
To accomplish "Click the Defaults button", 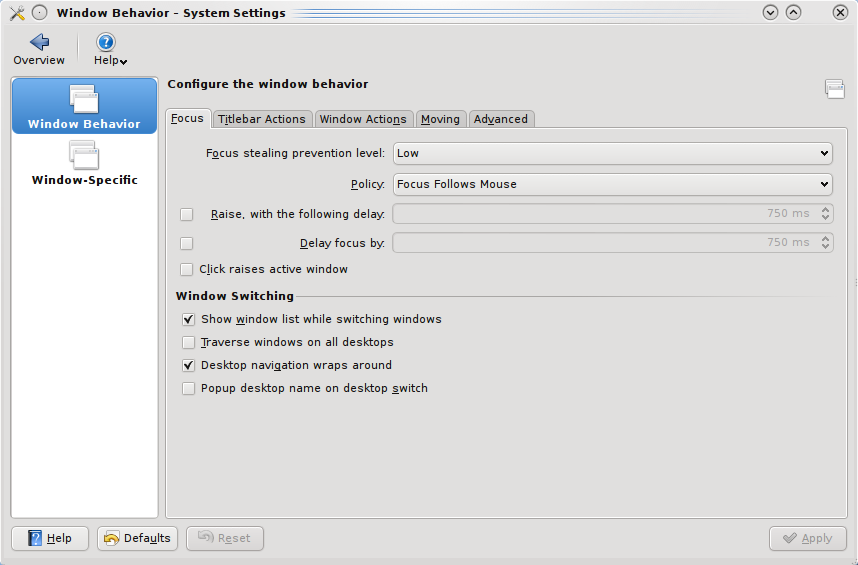I will pos(137,538).
